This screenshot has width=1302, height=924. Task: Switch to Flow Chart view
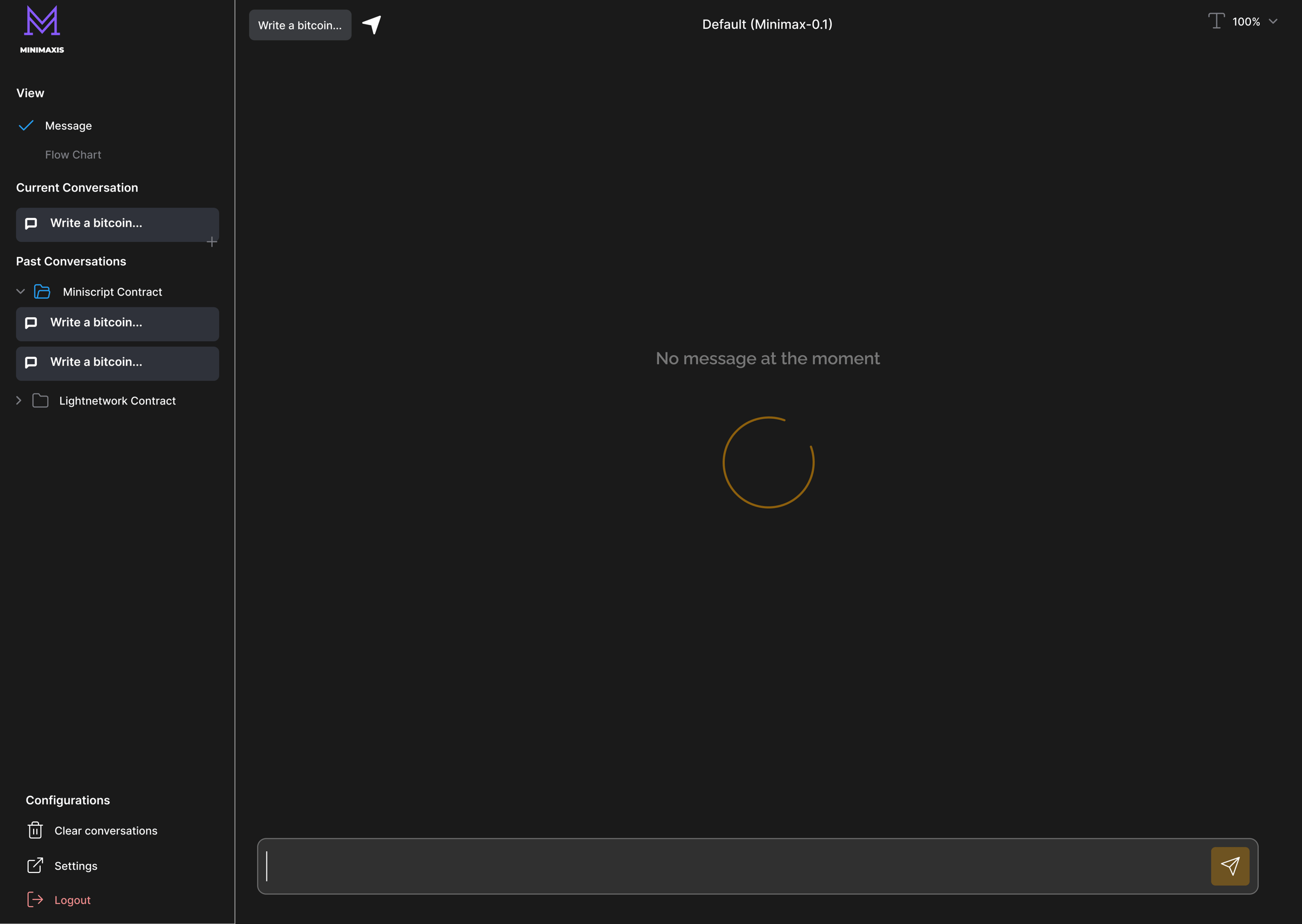(73, 155)
